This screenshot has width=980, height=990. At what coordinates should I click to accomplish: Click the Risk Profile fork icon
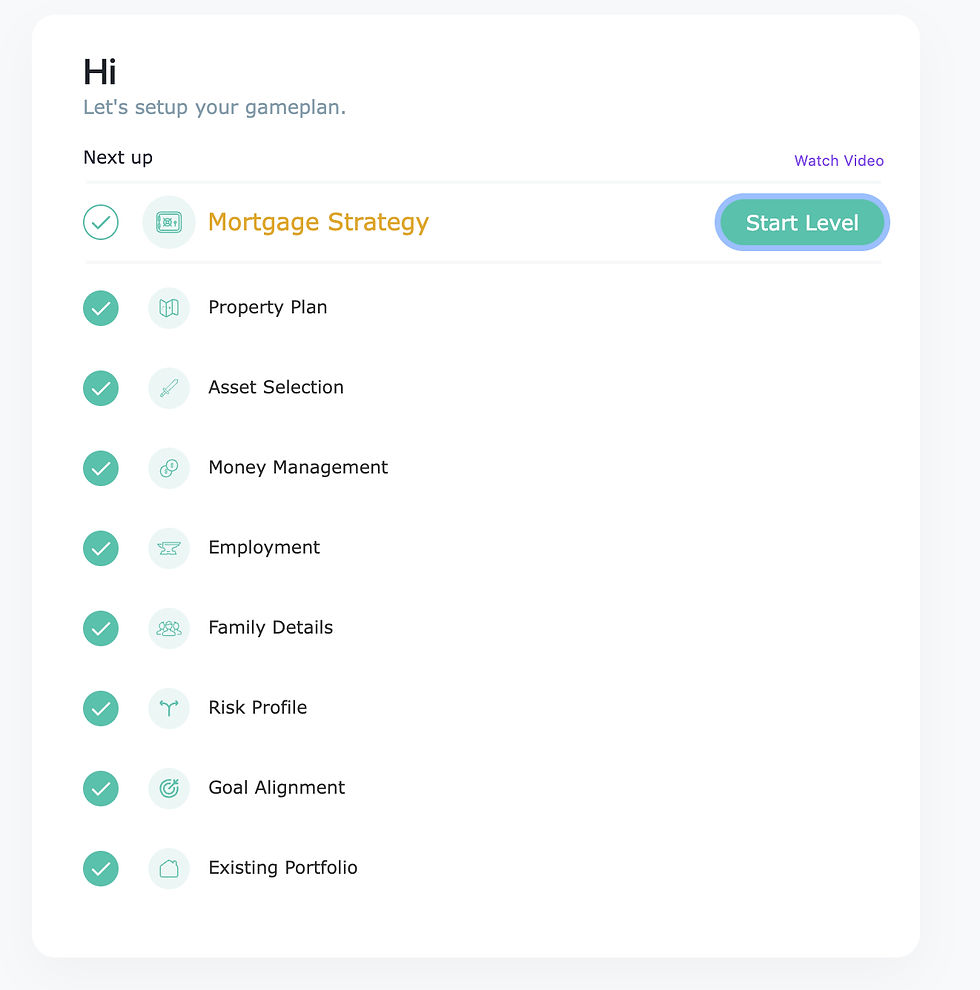click(x=169, y=708)
